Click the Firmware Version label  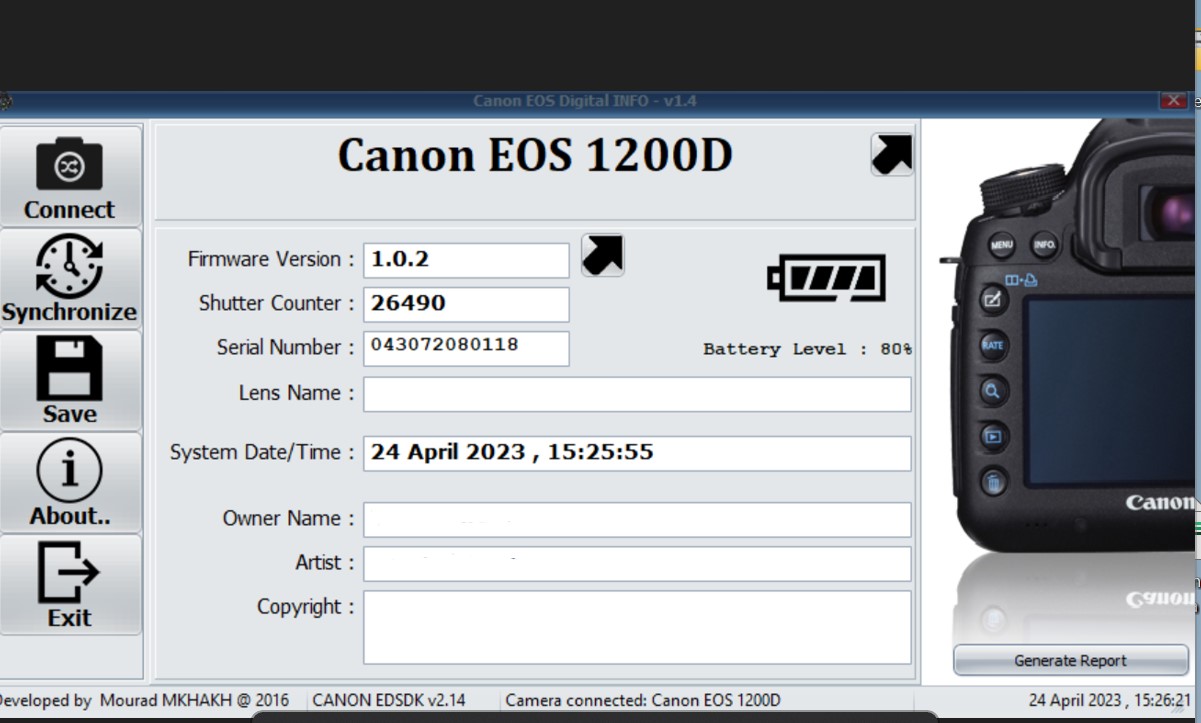click(271, 259)
